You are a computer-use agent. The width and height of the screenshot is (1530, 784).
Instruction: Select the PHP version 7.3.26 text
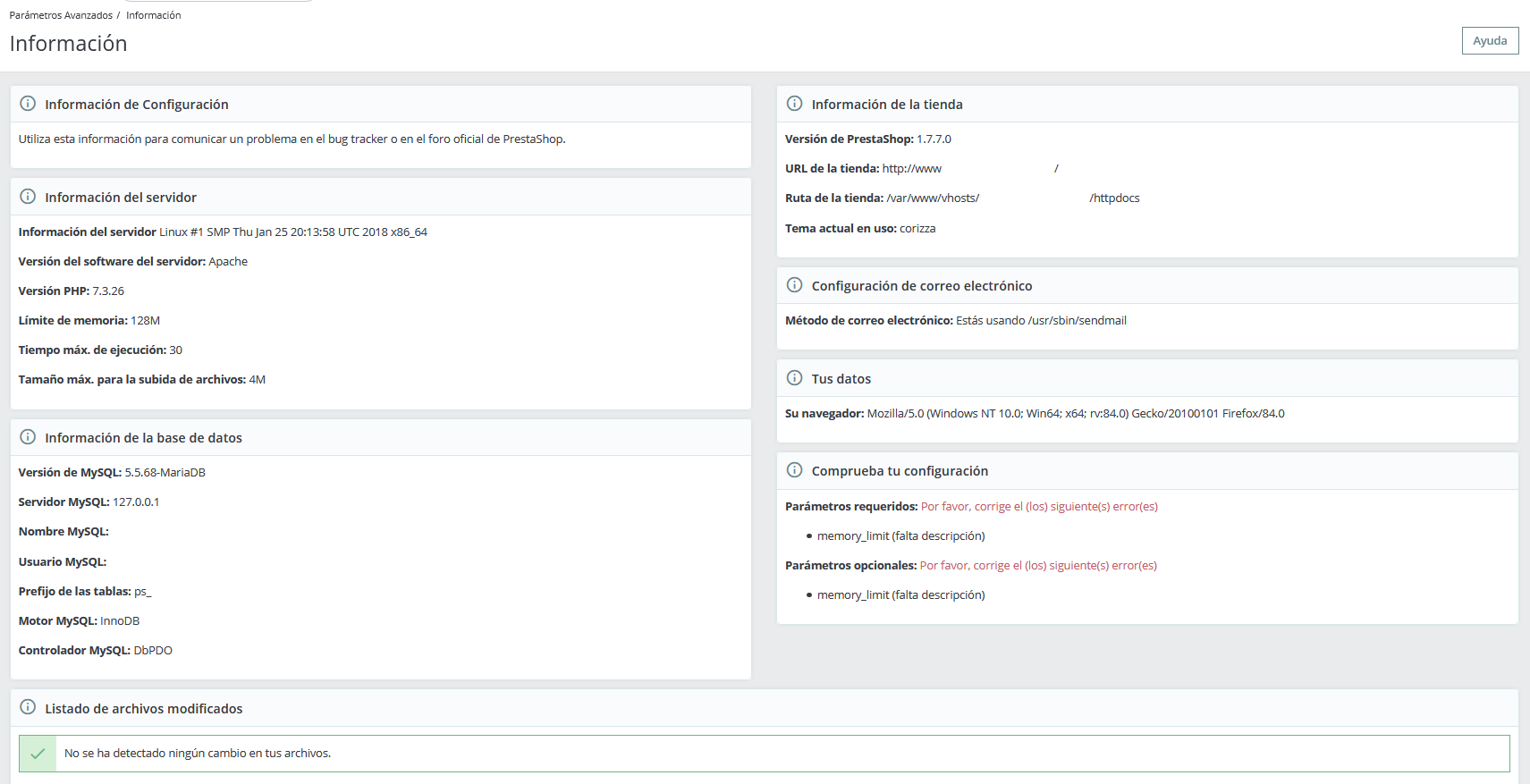click(108, 291)
